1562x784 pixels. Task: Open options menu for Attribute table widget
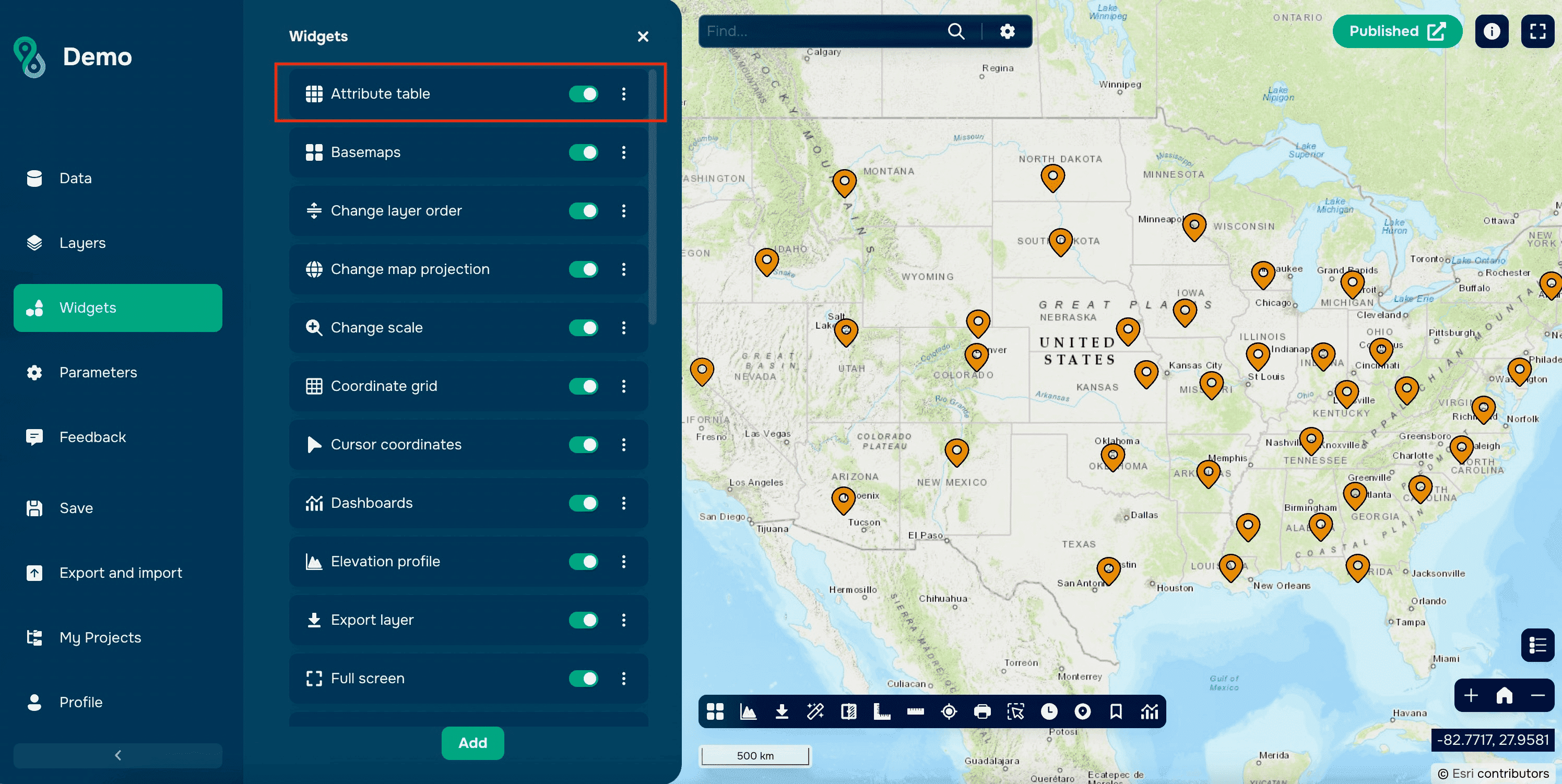(623, 94)
